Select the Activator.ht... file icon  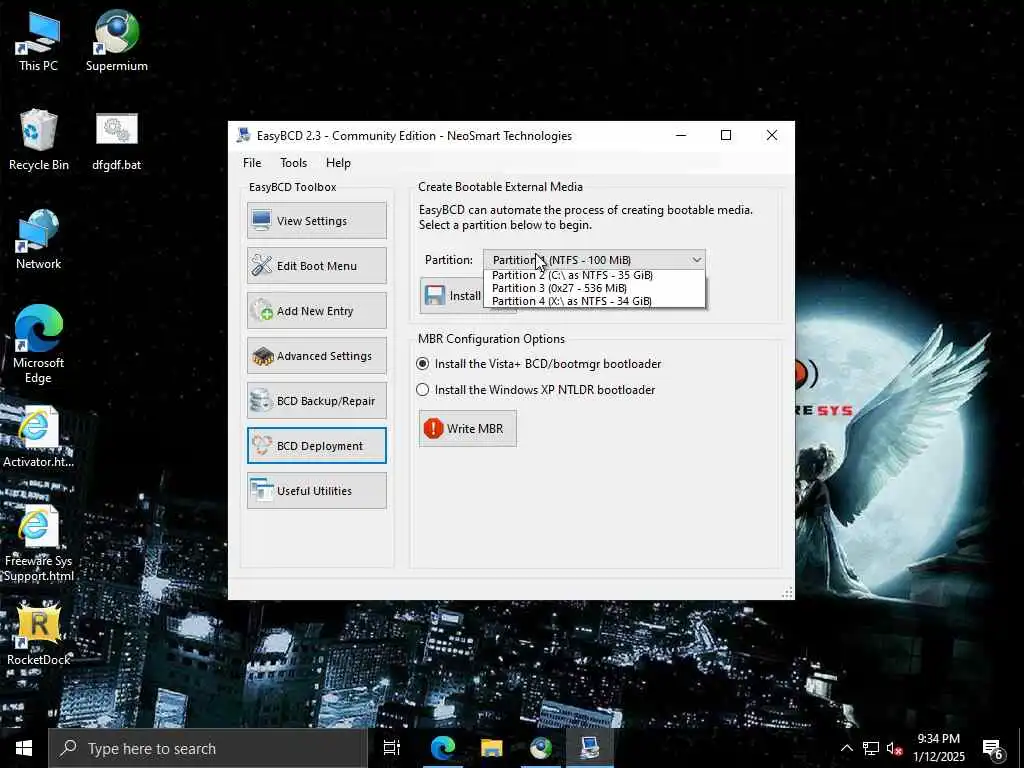point(39,437)
